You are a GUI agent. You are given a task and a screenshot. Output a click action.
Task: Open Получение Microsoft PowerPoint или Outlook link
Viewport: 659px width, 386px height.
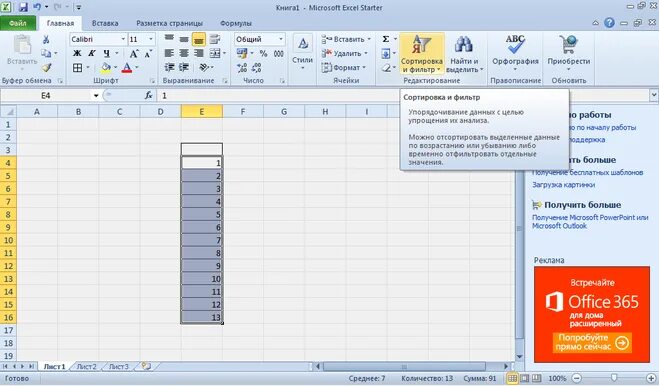tap(590, 222)
